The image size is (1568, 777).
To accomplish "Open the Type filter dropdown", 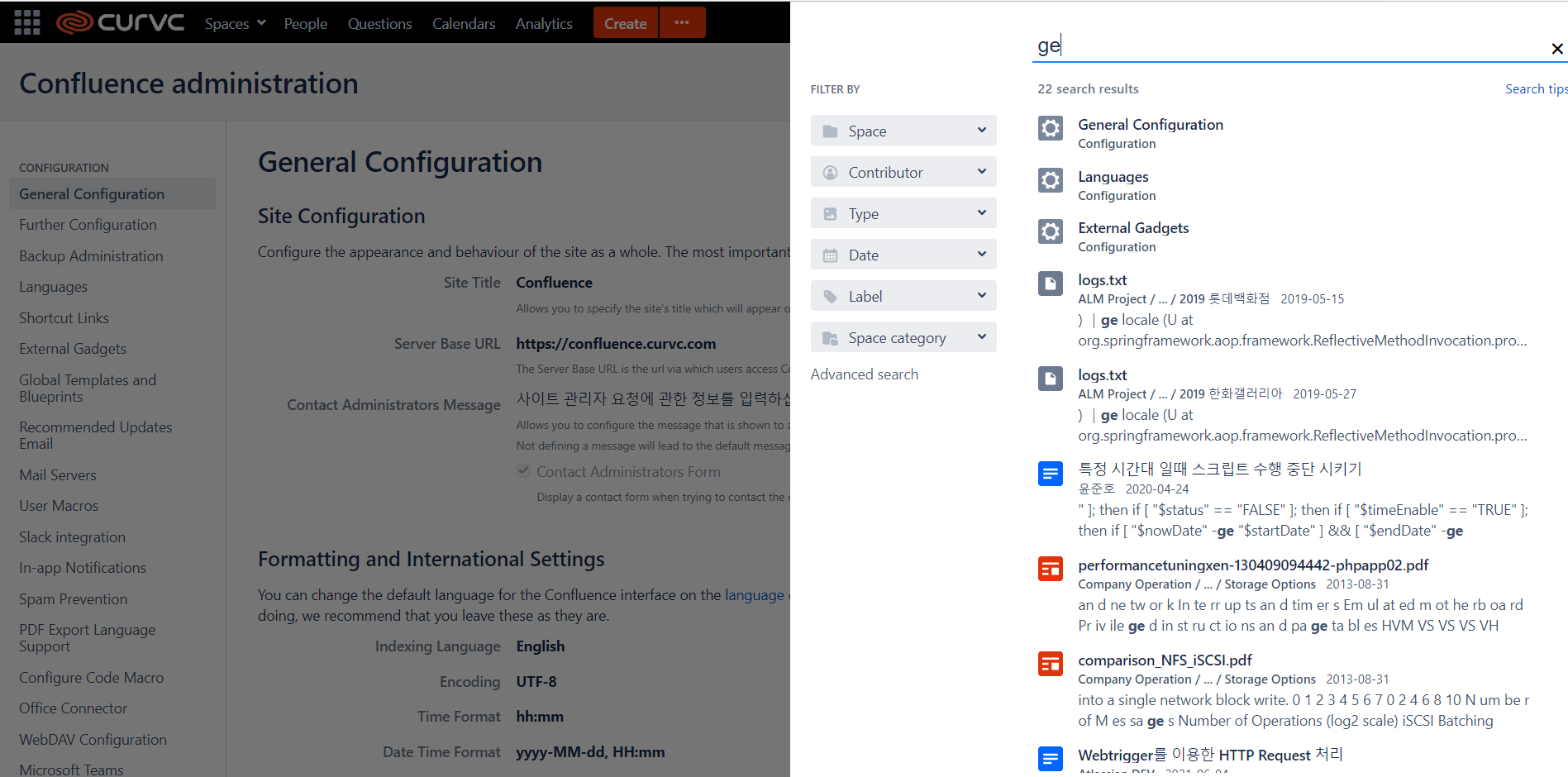I will pos(903,213).
